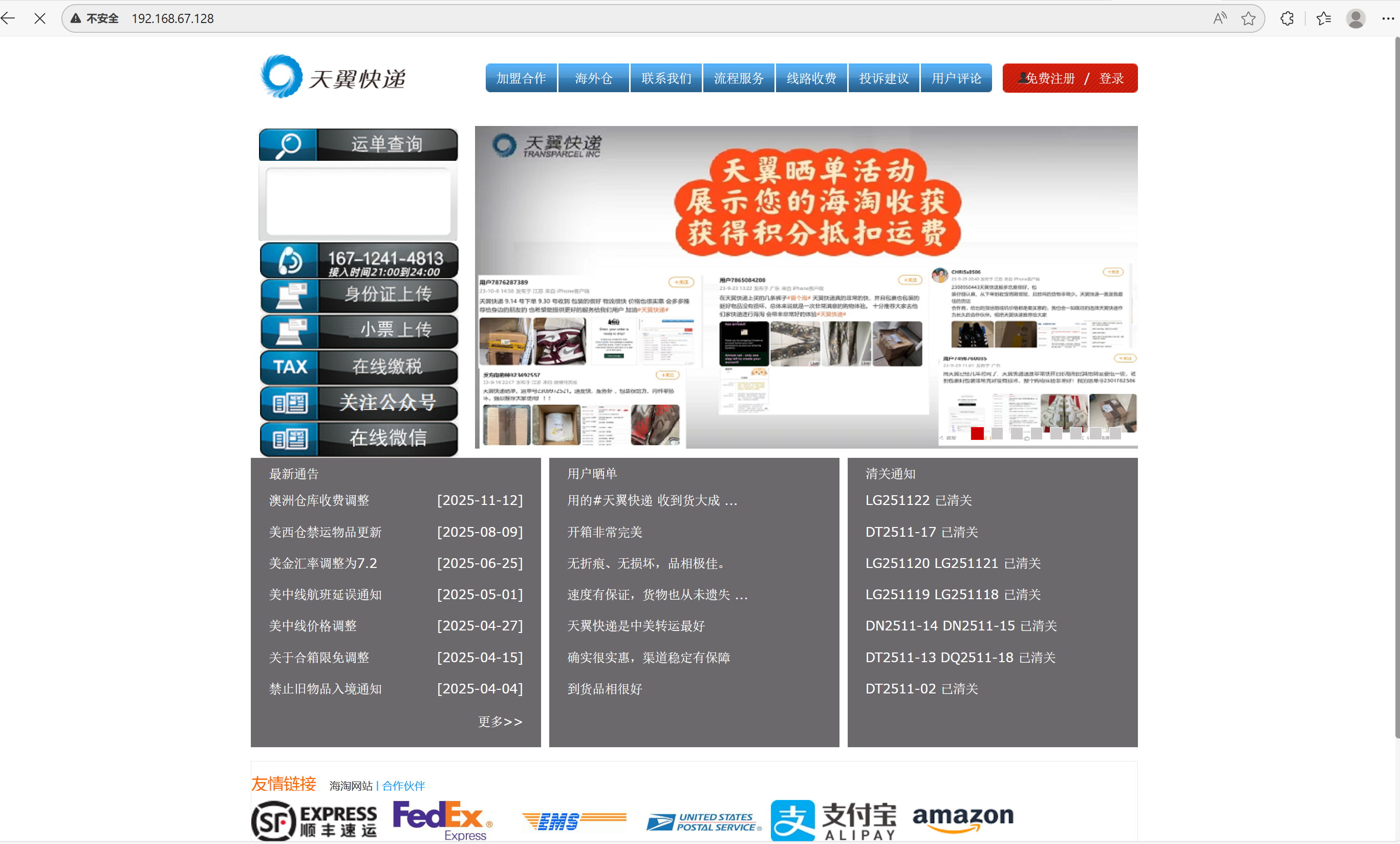
Task: Open browser settings ellipsis menu
Action: click(1388, 18)
